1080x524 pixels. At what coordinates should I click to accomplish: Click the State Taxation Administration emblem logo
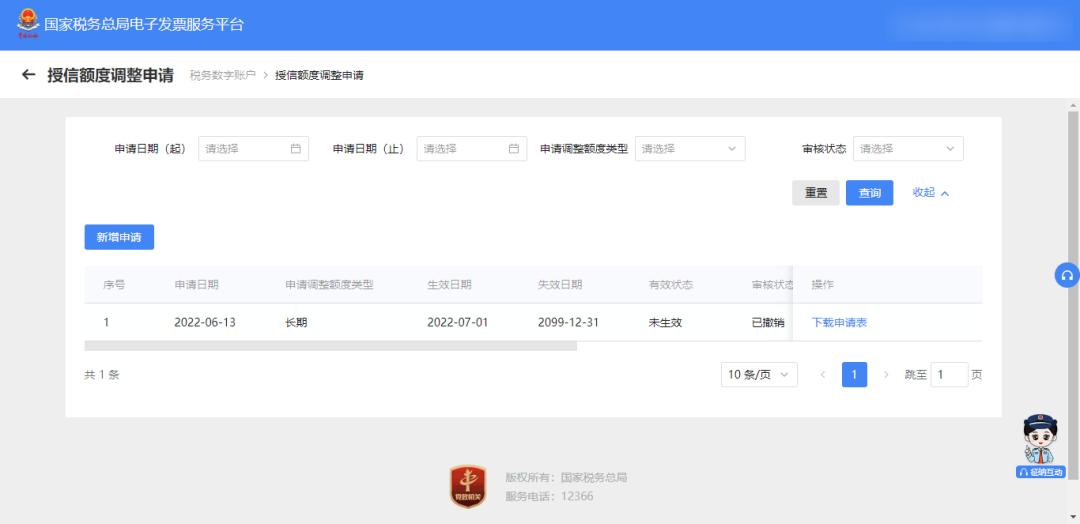coord(27,24)
